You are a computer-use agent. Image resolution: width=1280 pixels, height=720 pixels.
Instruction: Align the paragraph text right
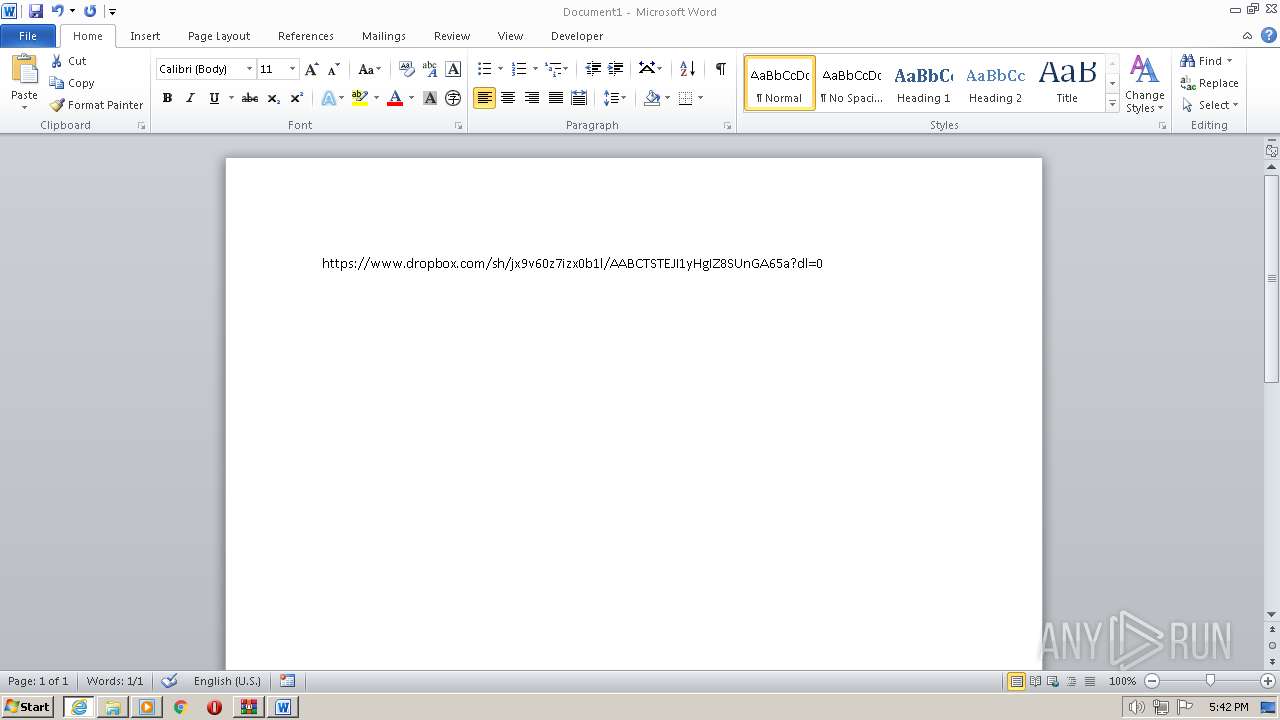click(532, 98)
